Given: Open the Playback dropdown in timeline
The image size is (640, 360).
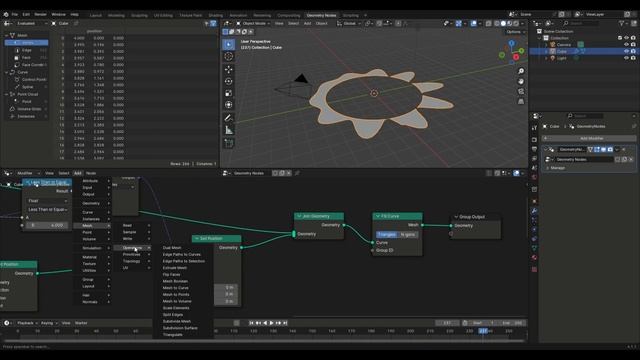Looking at the screenshot, I should 27,323.
